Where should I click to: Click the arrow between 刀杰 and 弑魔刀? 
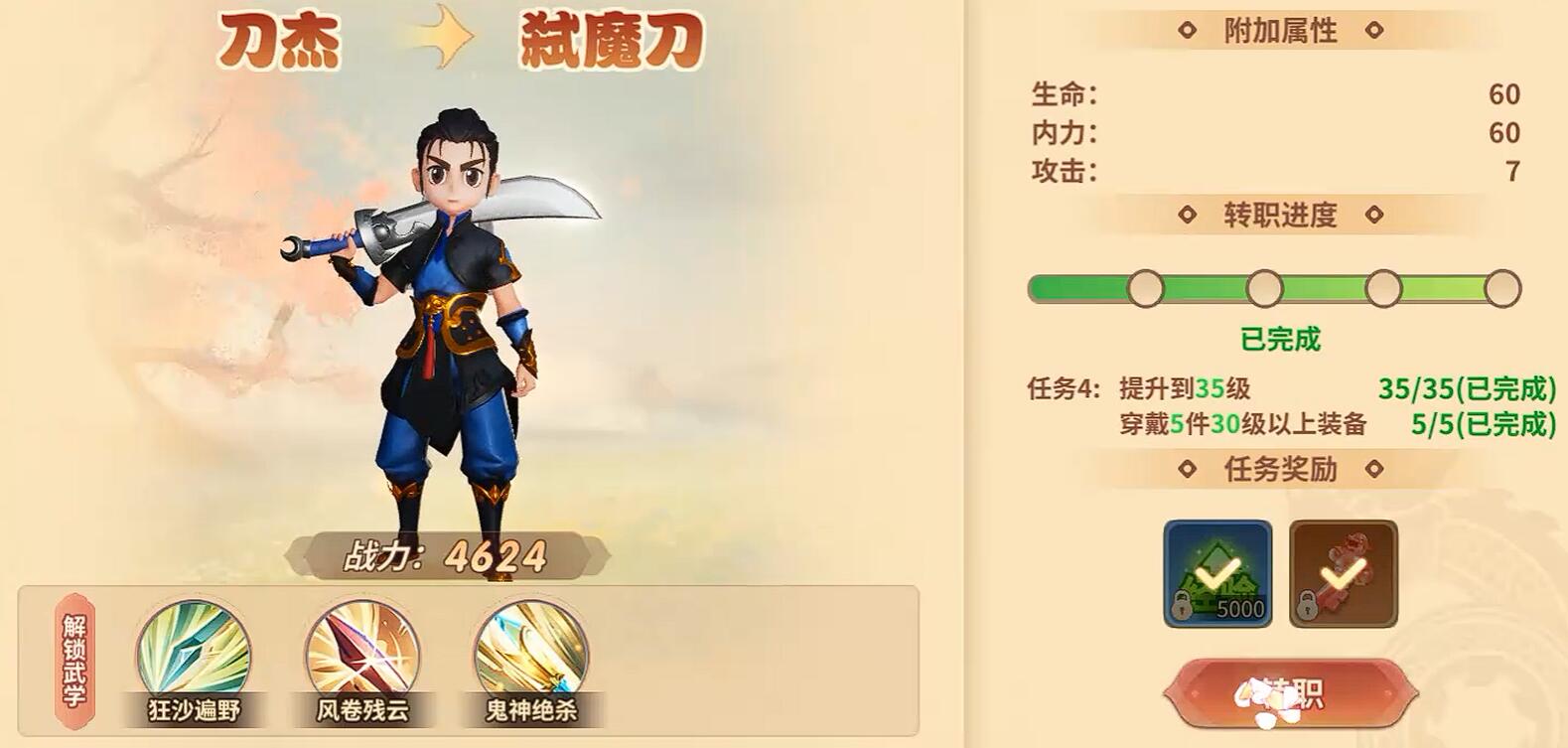(x=442, y=40)
